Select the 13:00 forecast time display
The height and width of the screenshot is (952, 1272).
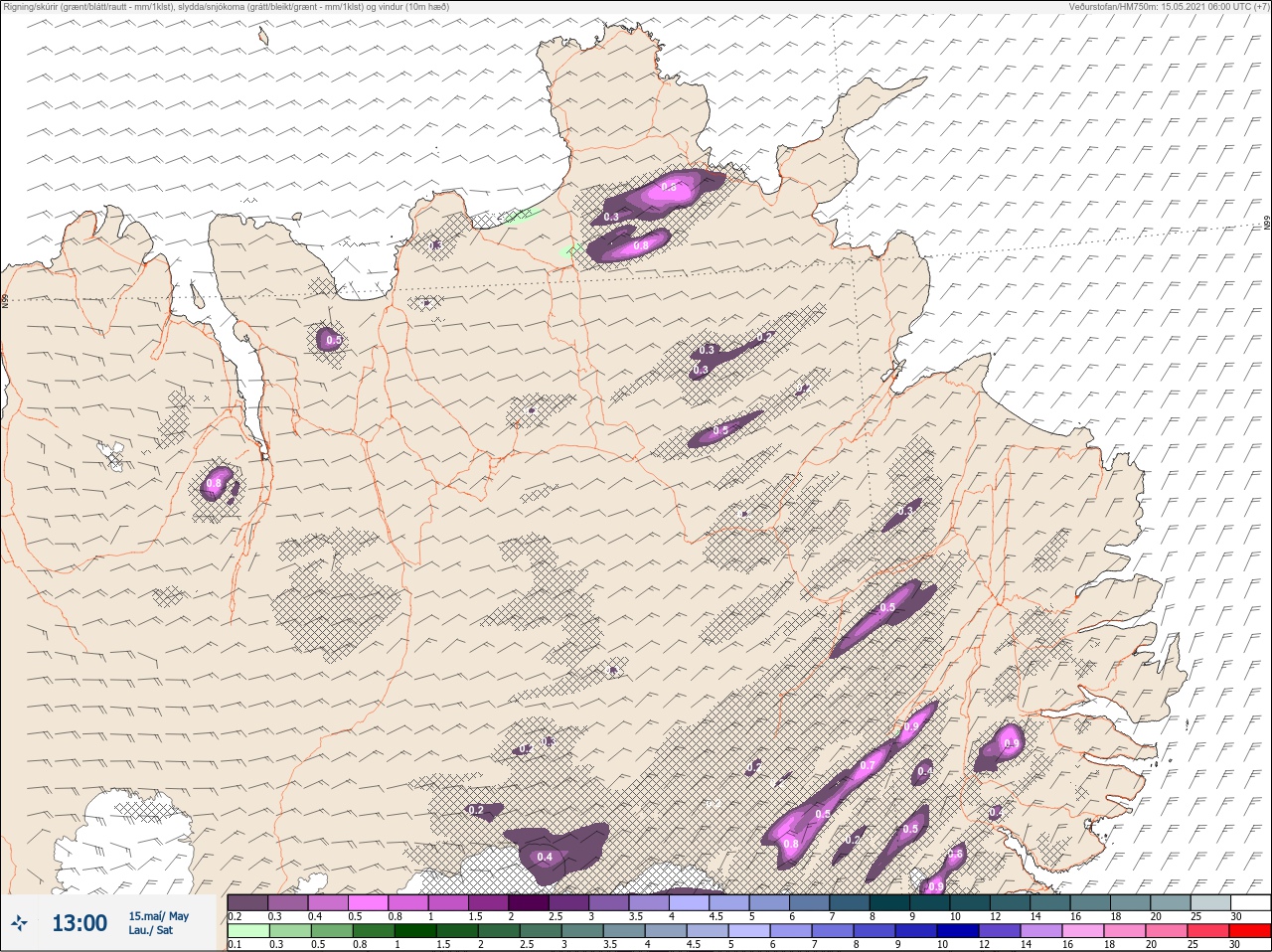tap(79, 923)
